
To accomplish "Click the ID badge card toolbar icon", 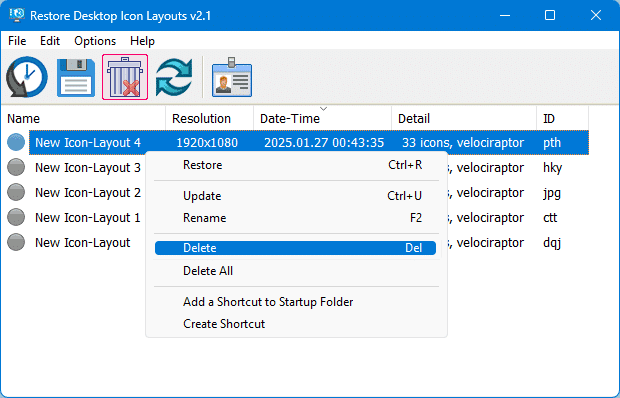I will 232,77.
